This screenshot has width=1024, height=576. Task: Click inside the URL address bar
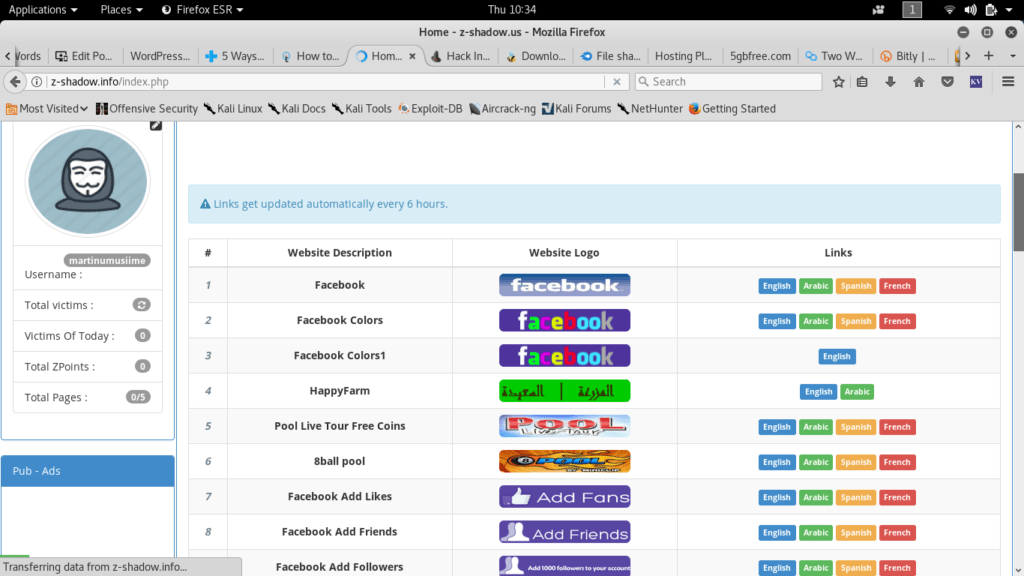tap(327, 82)
